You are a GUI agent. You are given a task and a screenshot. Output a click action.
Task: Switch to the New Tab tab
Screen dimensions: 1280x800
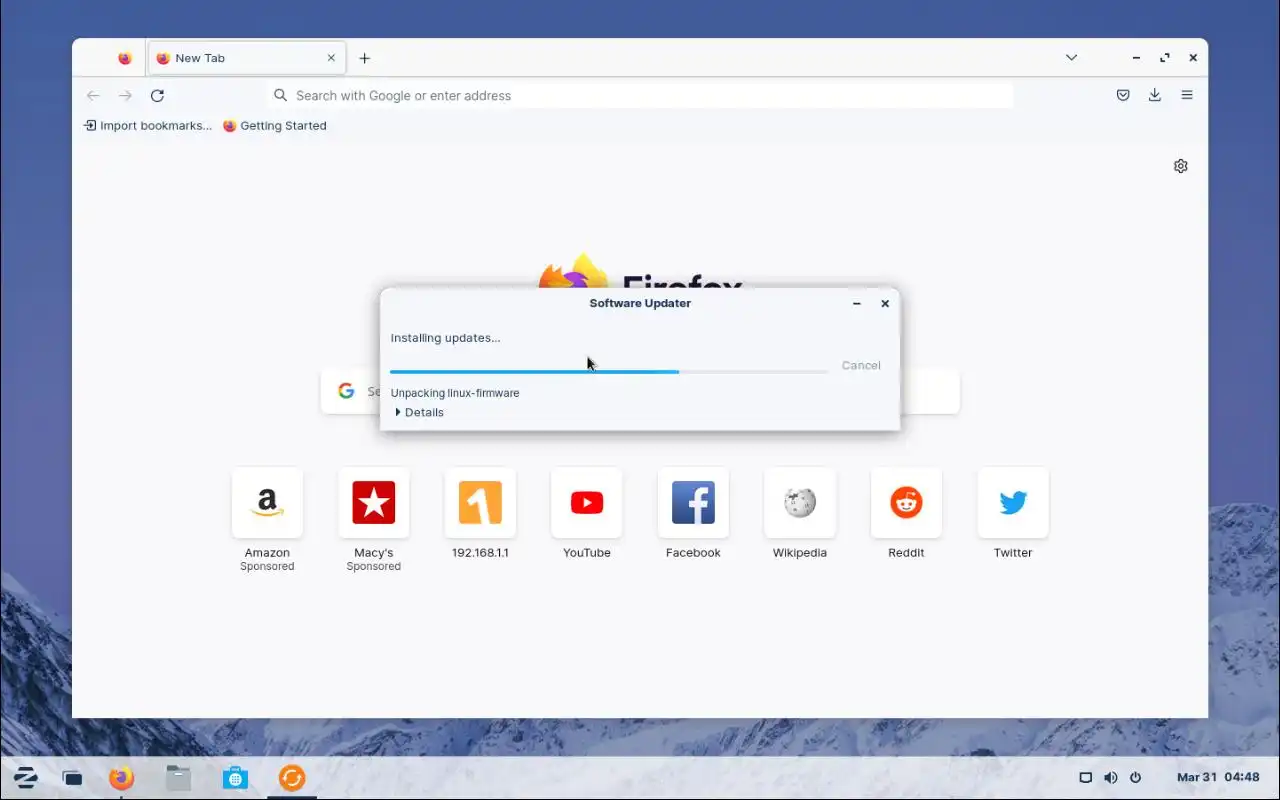(247, 58)
